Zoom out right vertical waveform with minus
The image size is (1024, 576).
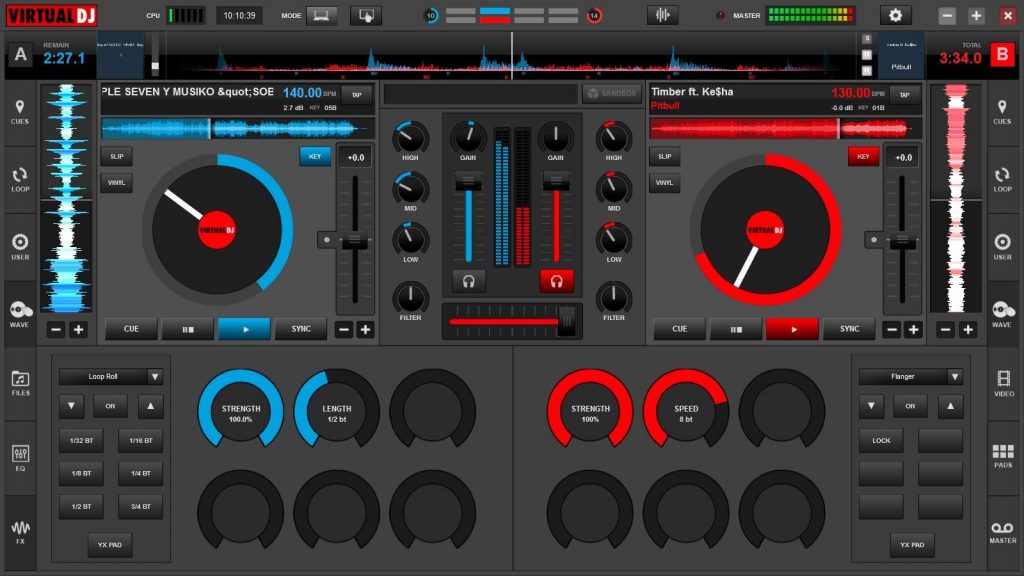pyautogui.click(x=946, y=330)
